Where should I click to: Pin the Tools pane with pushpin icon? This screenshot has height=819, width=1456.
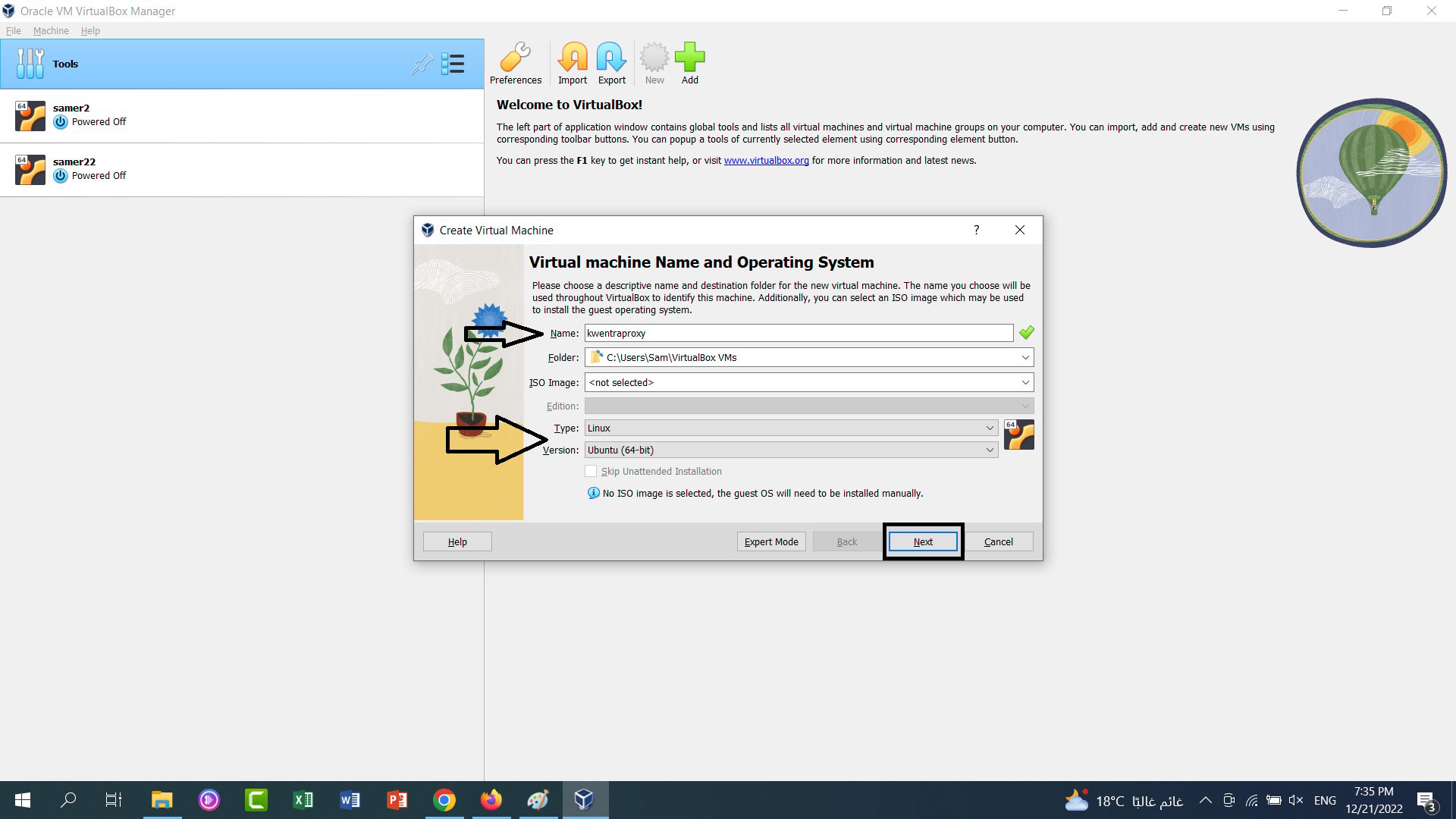coord(422,64)
